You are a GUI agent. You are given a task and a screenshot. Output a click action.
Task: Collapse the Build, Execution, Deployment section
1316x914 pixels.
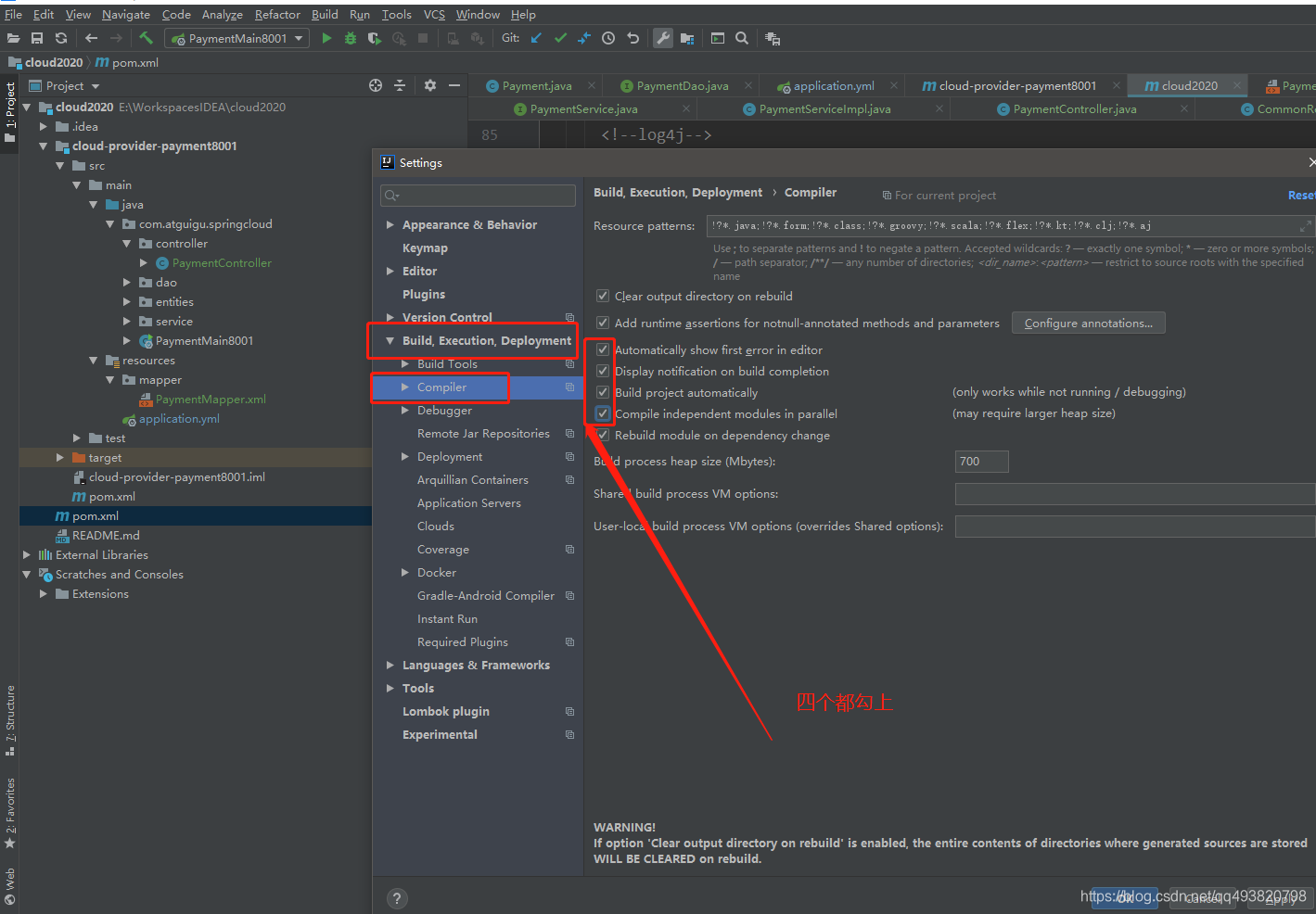pyautogui.click(x=390, y=340)
